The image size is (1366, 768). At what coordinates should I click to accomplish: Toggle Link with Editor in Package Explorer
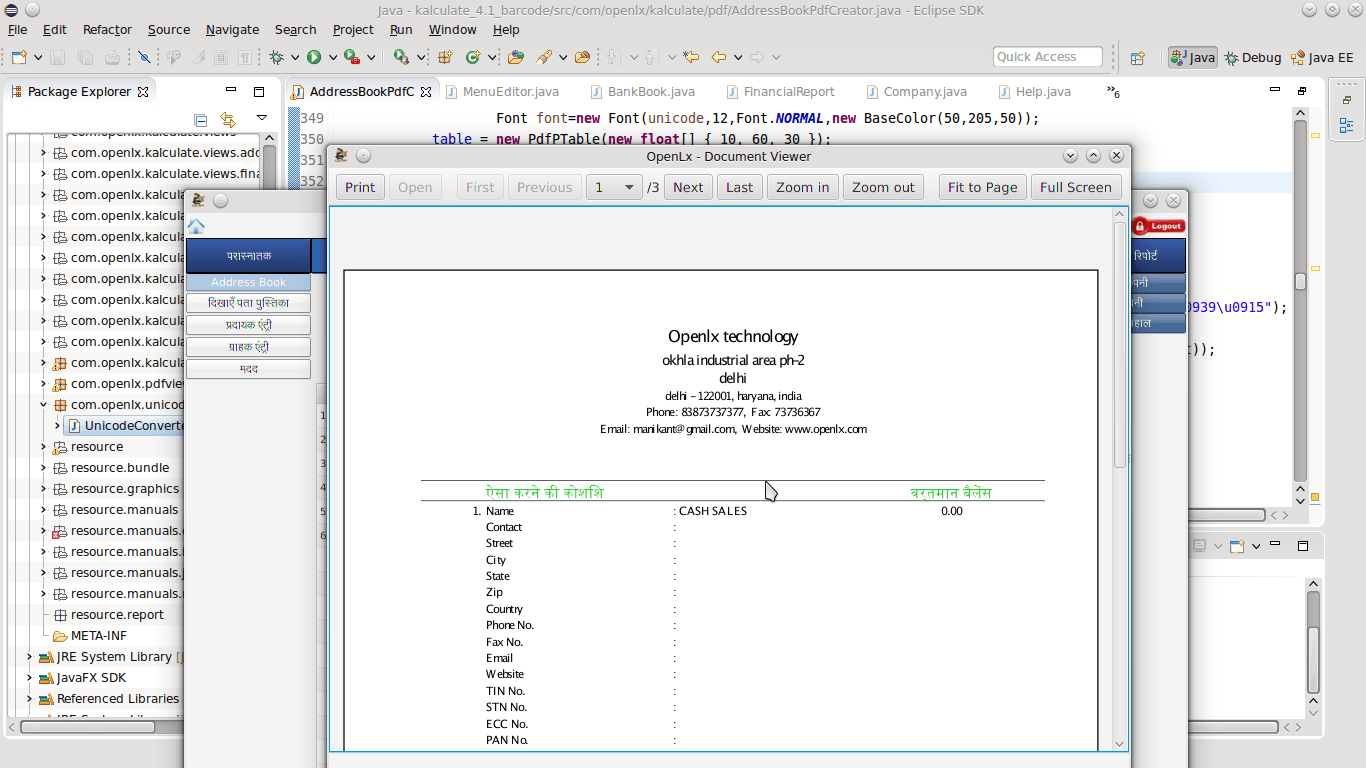tap(228, 119)
